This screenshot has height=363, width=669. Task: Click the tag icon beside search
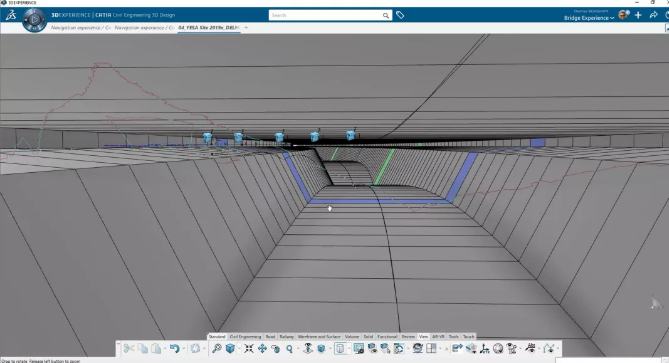coord(400,15)
